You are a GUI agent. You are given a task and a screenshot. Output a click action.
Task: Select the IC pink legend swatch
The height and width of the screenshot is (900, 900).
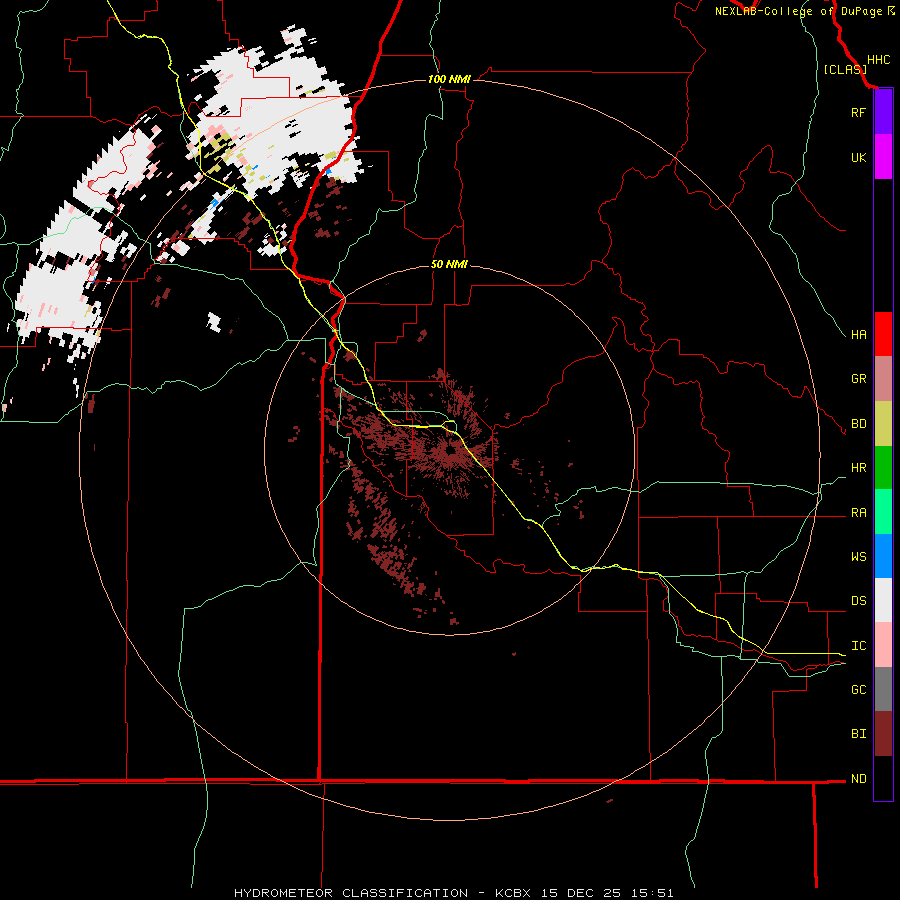click(883, 645)
